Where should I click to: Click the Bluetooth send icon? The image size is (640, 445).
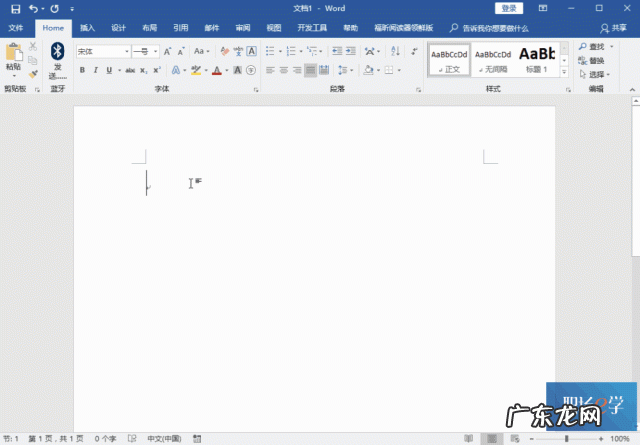[x=57, y=52]
